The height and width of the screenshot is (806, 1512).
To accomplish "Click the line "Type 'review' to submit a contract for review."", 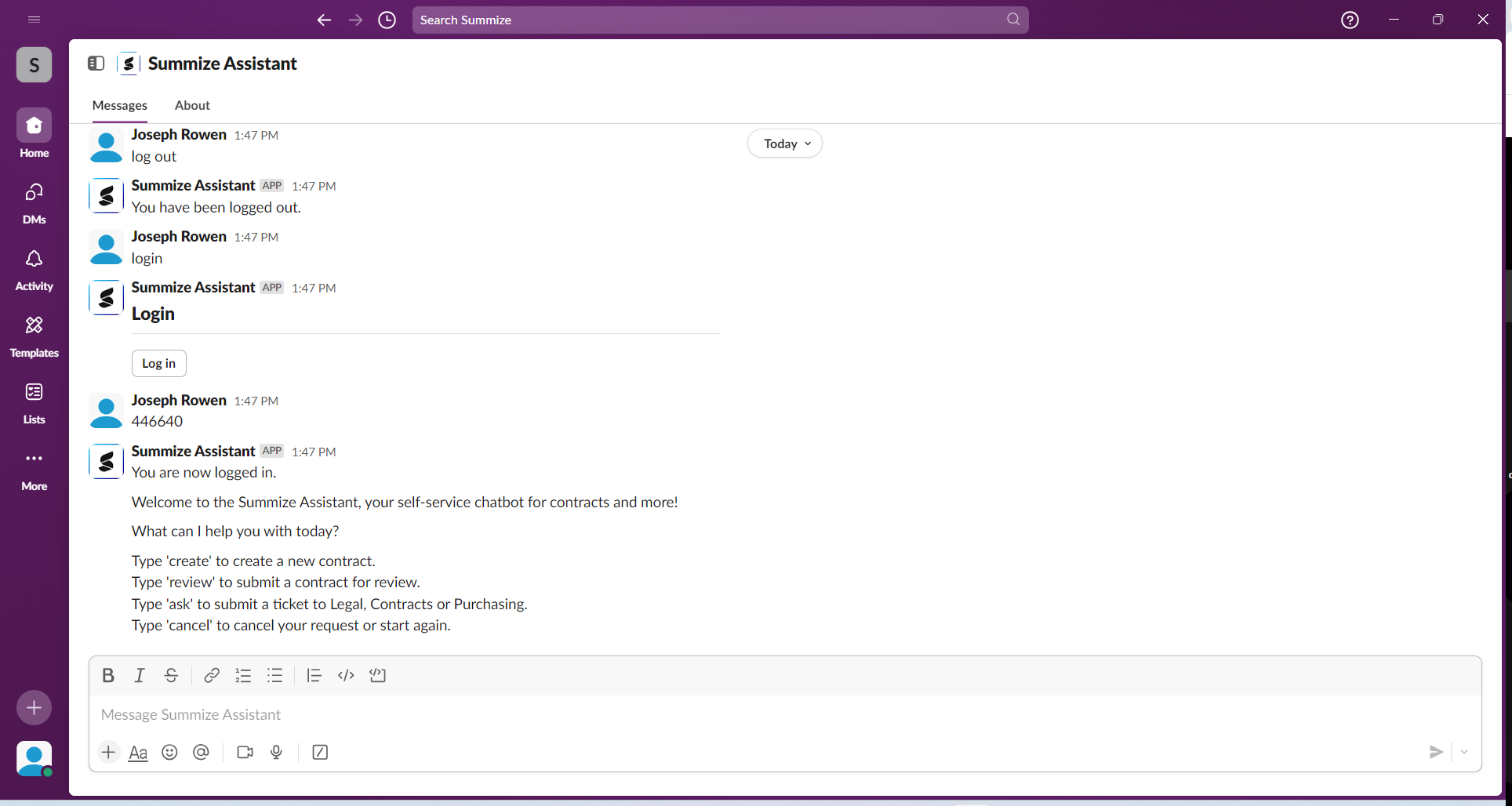I will pyautogui.click(x=276, y=583).
